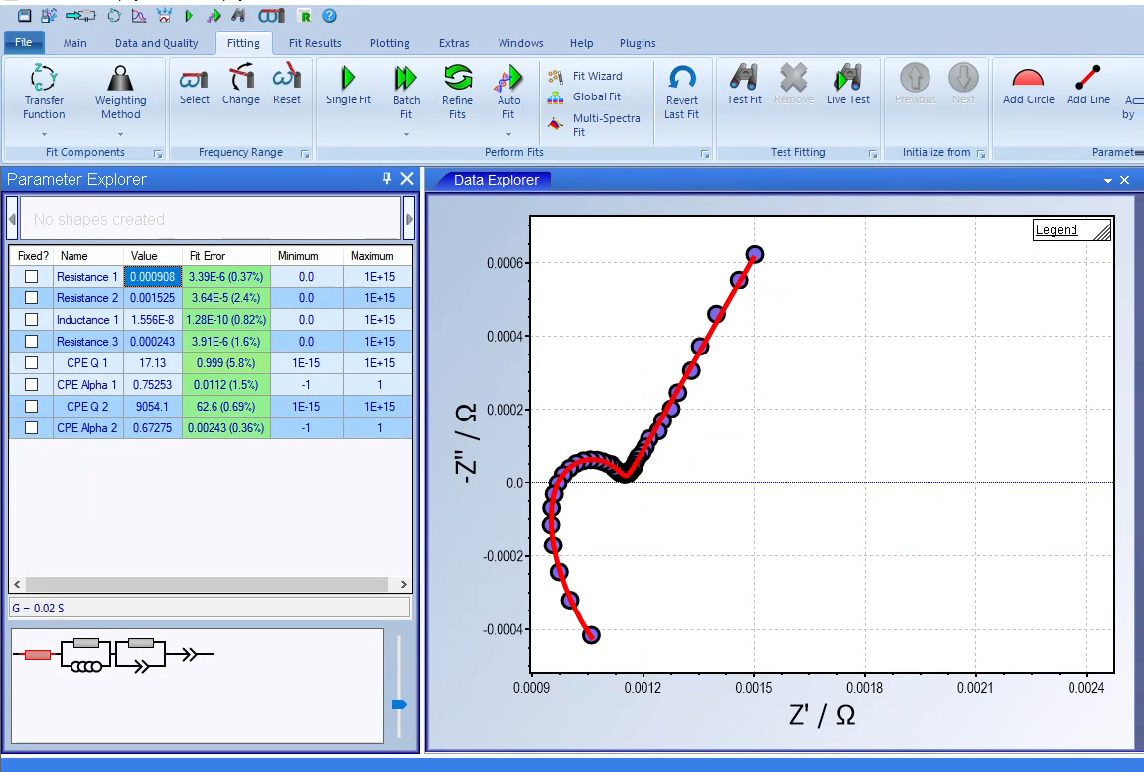Click the binoculars quick-access icon

tap(238, 15)
